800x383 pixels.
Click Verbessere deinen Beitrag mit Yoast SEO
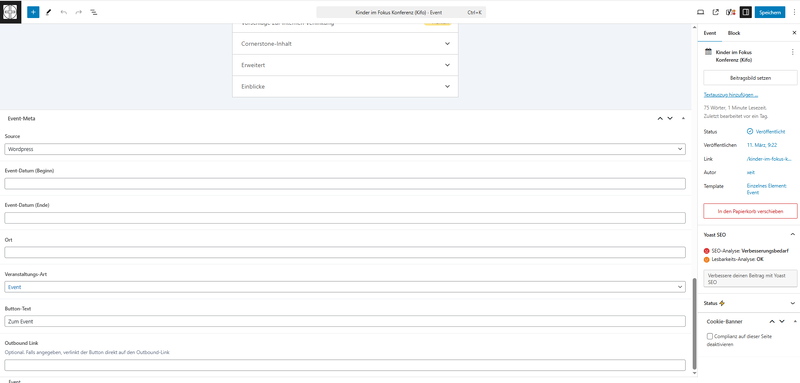point(750,278)
